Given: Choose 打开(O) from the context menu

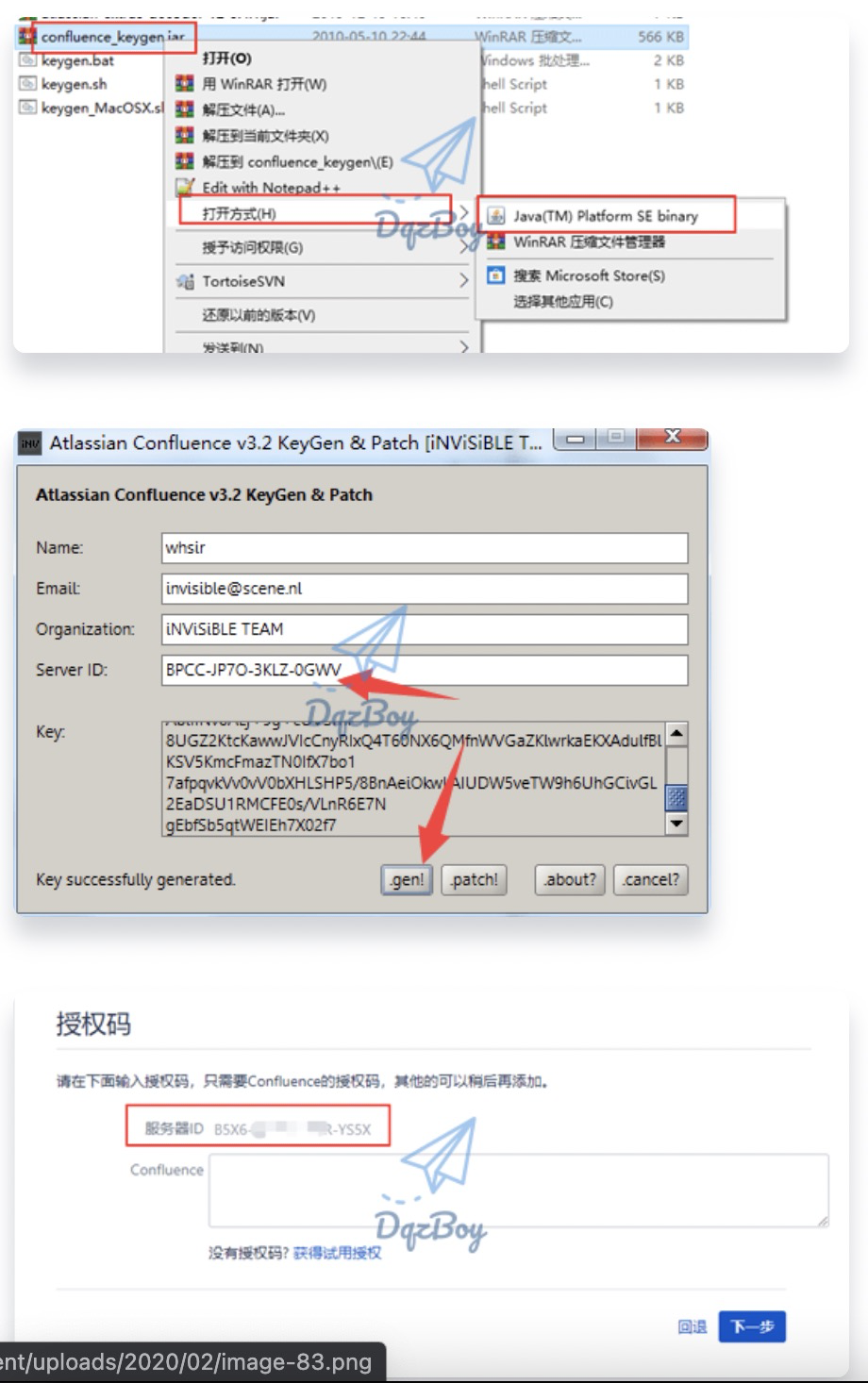Looking at the screenshot, I should click(226, 58).
